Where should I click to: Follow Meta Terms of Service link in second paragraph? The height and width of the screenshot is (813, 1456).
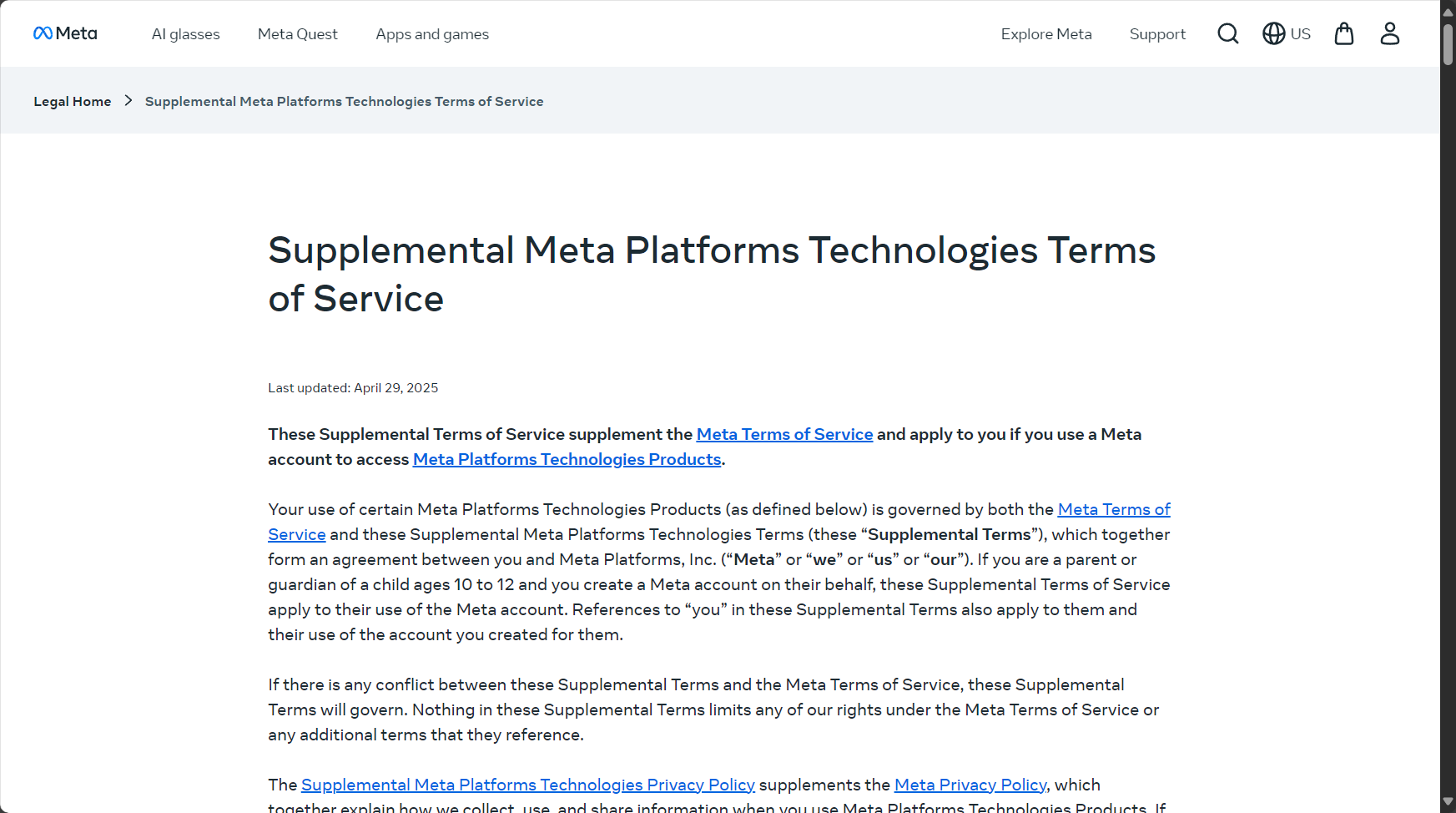tap(1114, 509)
